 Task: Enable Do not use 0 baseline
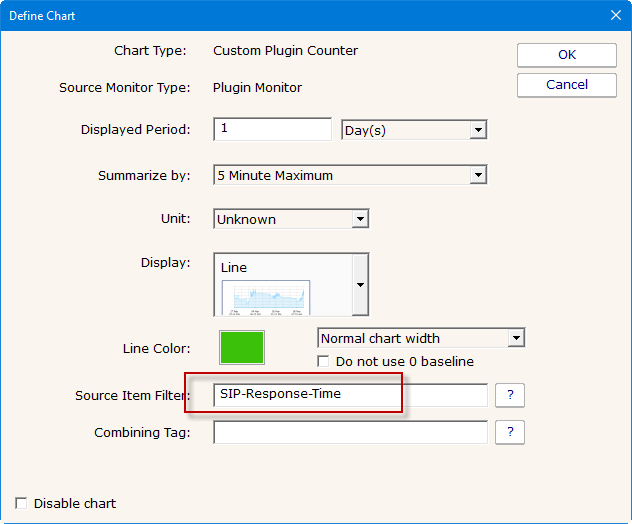click(x=324, y=361)
